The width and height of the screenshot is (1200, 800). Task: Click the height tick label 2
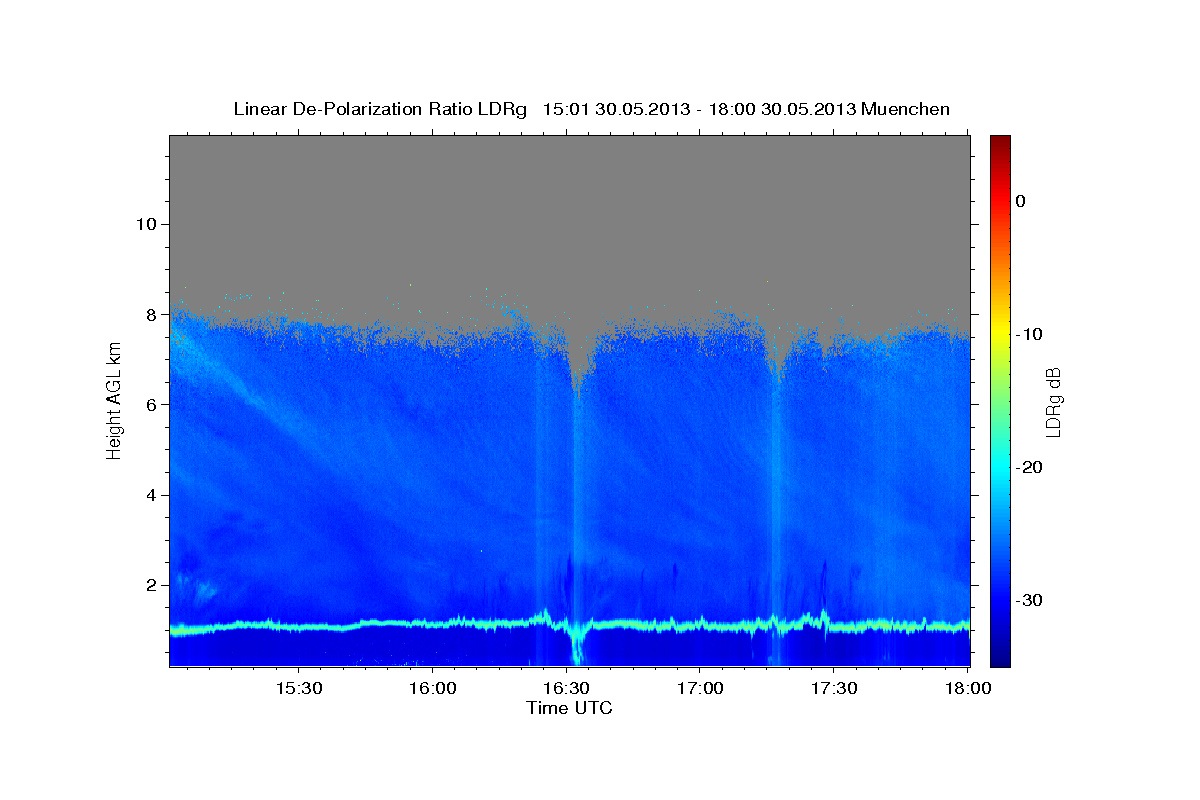[x=153, y=585]
